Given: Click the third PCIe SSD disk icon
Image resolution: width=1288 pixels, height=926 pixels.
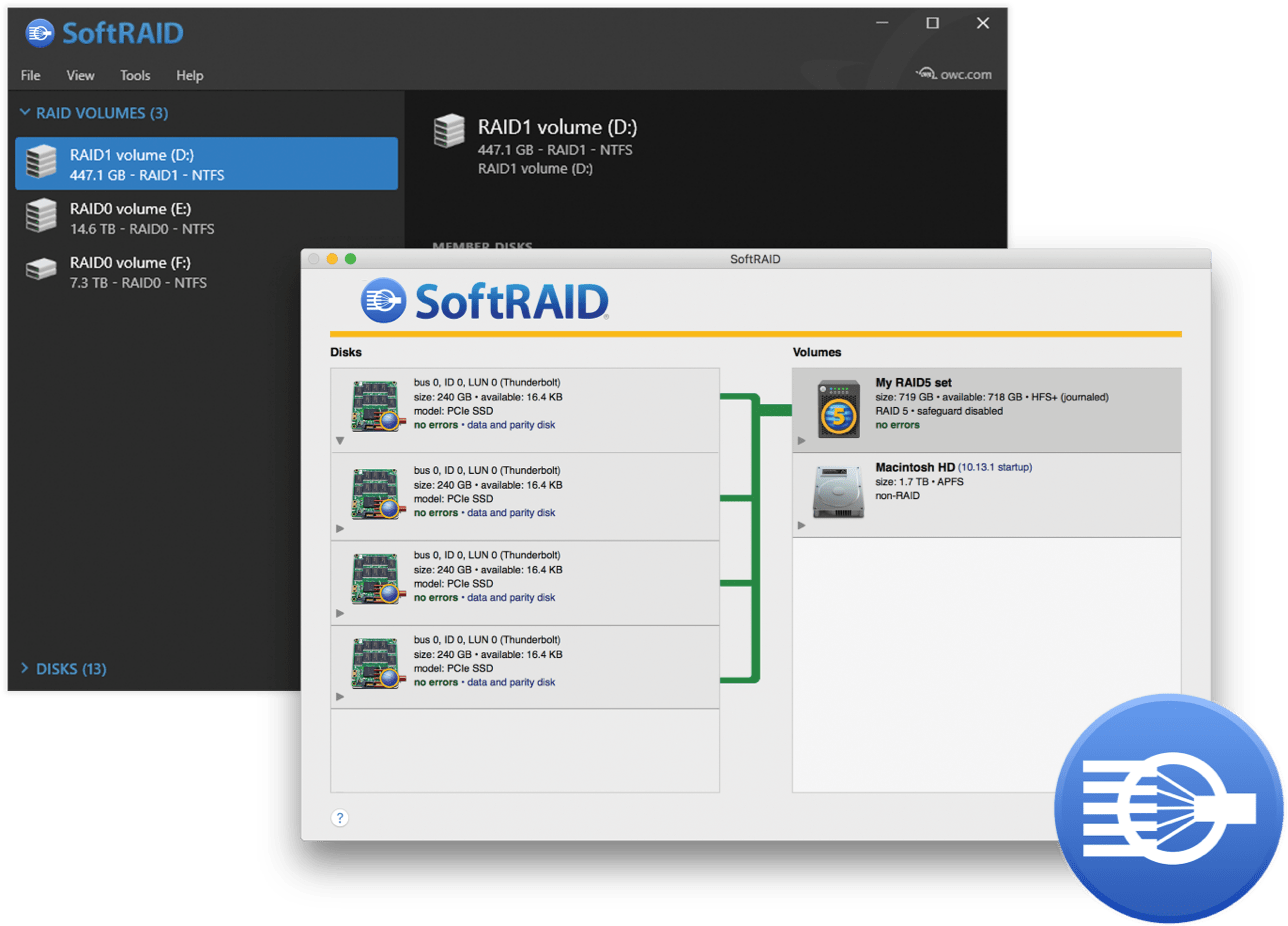Looking at the screenshot, I should point(378,579).
